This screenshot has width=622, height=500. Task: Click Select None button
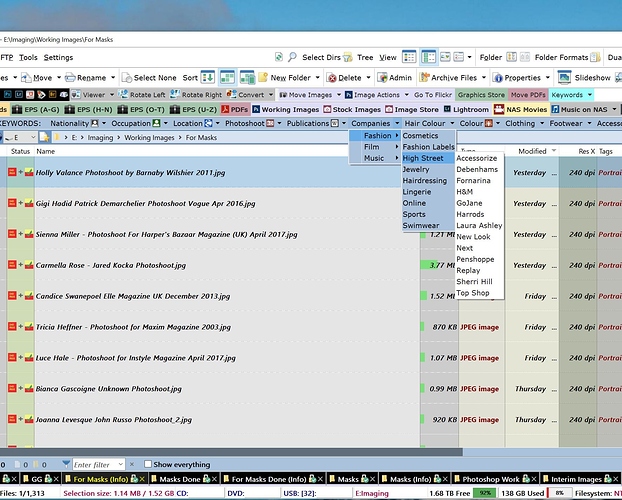[149, 77]
